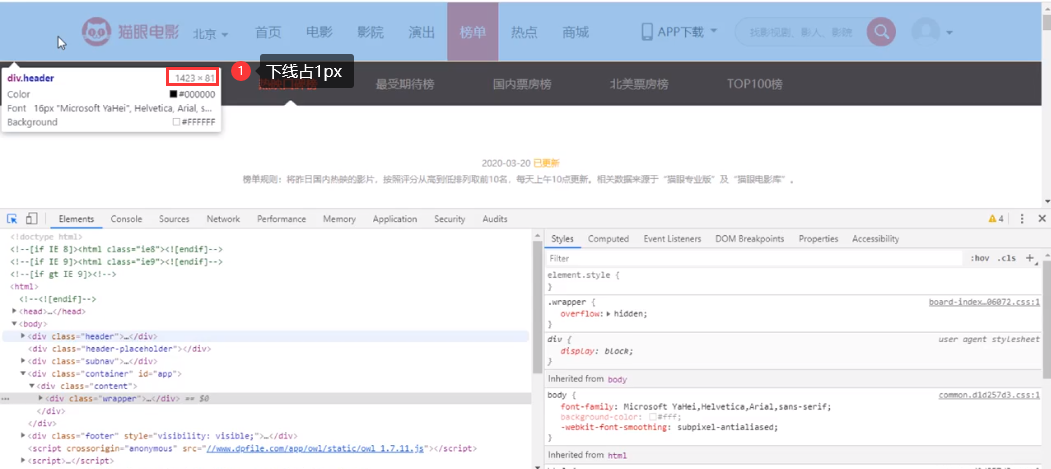
Task: Click the site movie search field
Action: point(801,31)
